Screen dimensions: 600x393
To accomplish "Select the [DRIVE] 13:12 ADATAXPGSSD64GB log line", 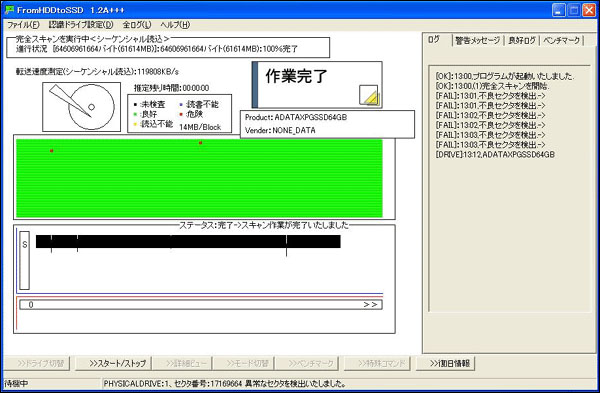I will [x=495, y=155].
